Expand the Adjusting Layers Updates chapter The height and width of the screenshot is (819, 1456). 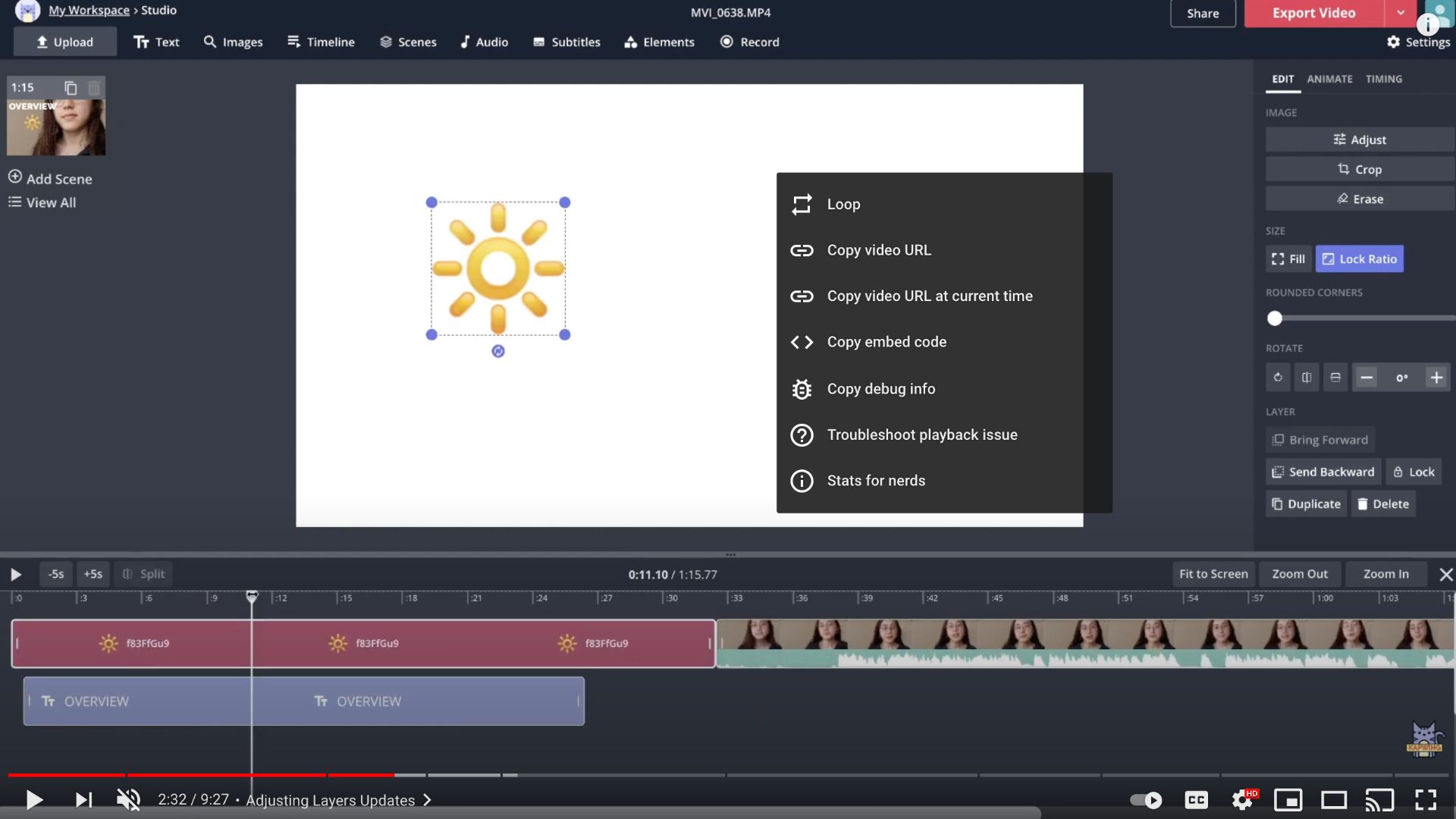point(427,799)
